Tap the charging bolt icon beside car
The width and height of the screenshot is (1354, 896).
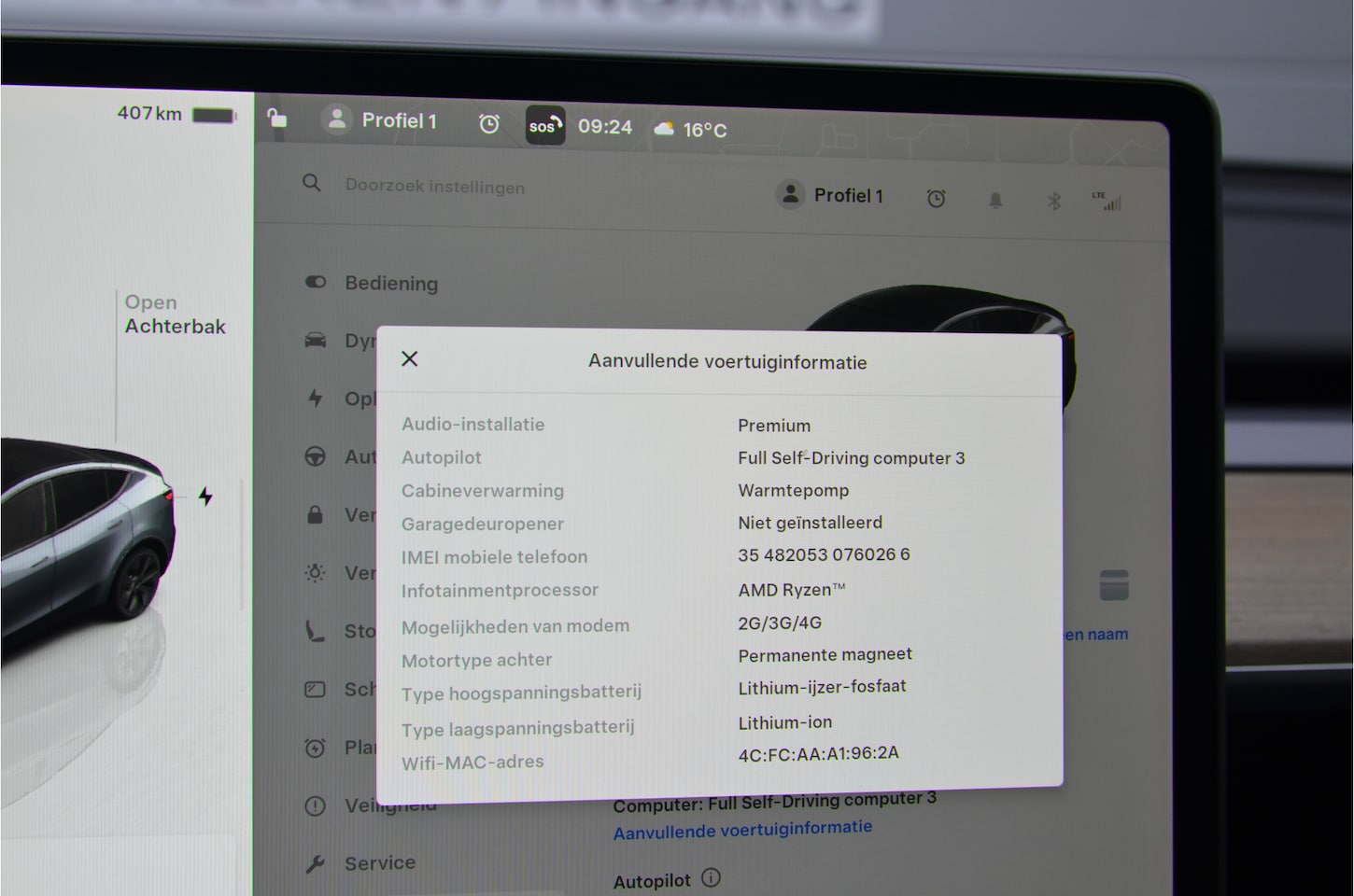coord(205,497)
